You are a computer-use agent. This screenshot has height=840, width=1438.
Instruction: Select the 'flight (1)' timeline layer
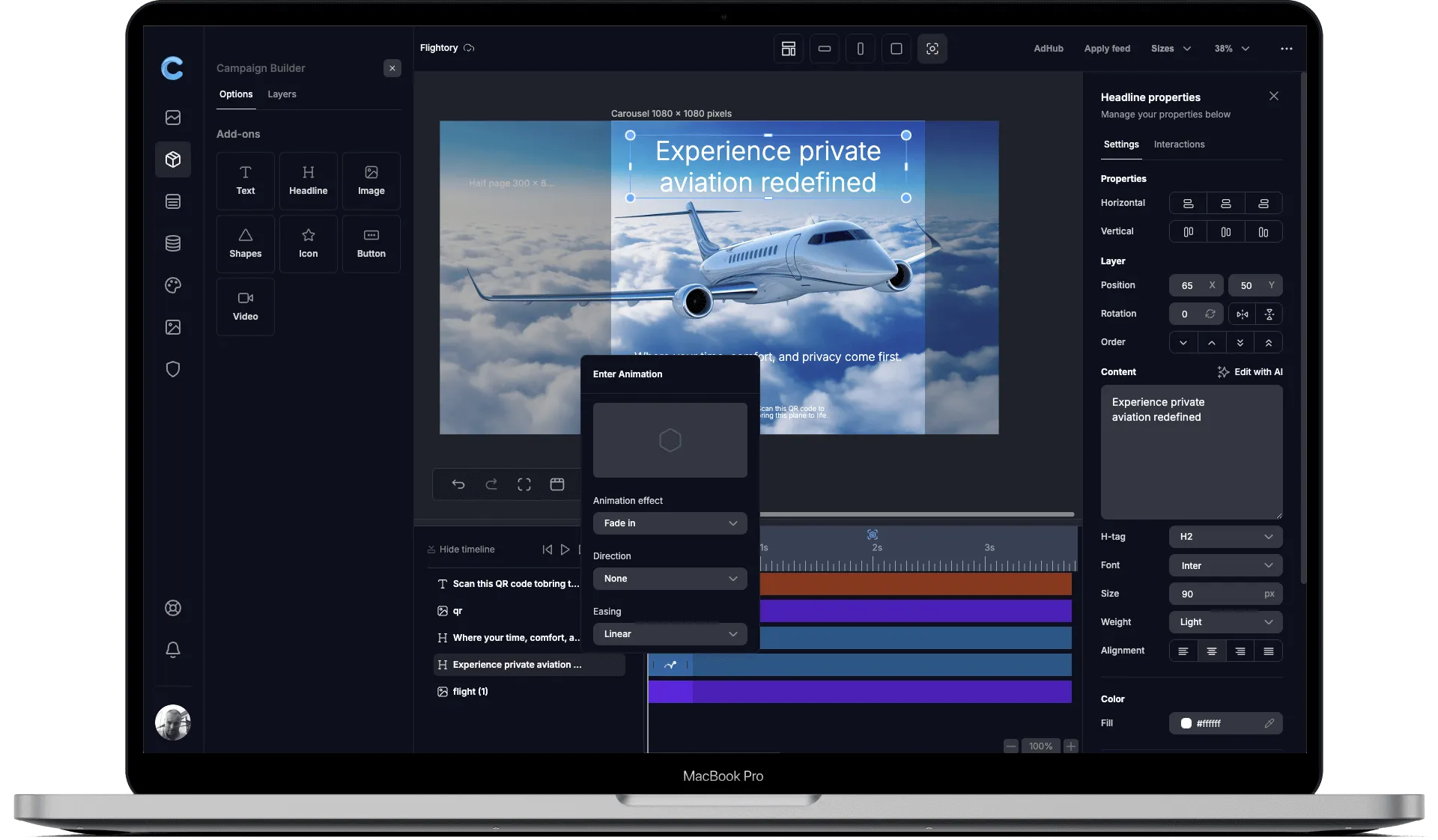[529, 692]
